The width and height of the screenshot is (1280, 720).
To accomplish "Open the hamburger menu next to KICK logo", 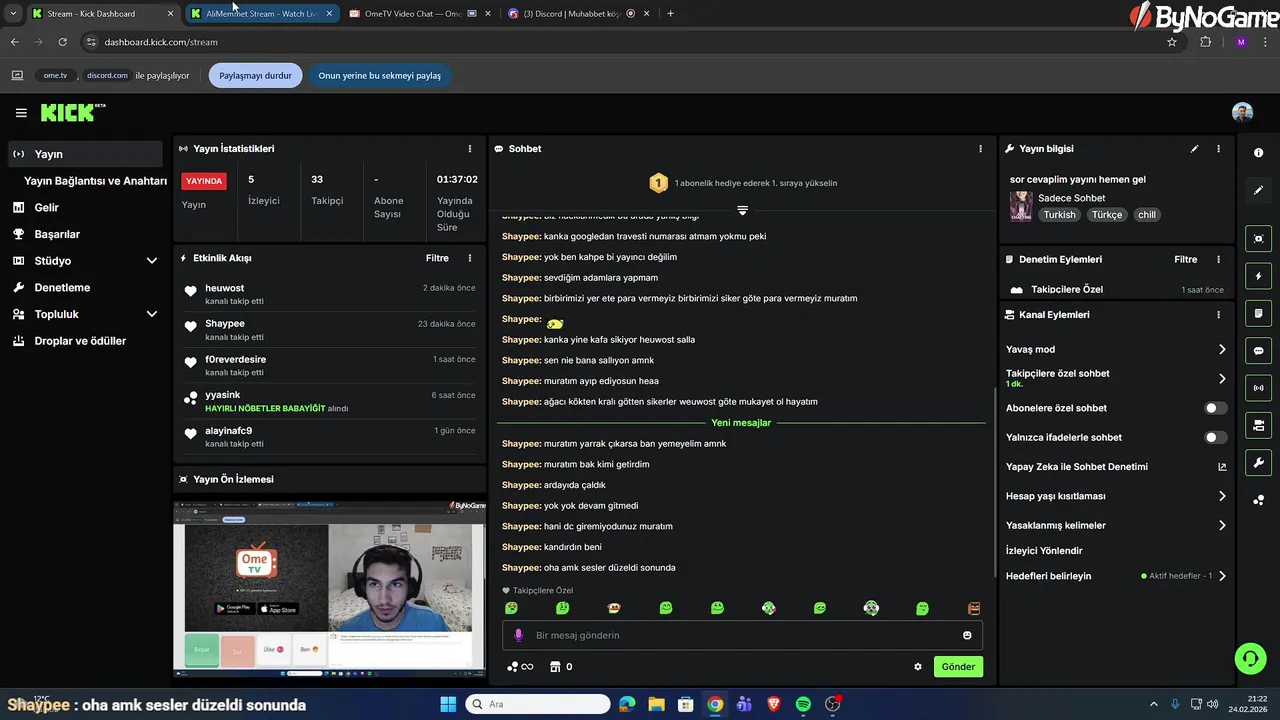I will tap(21, 113).
